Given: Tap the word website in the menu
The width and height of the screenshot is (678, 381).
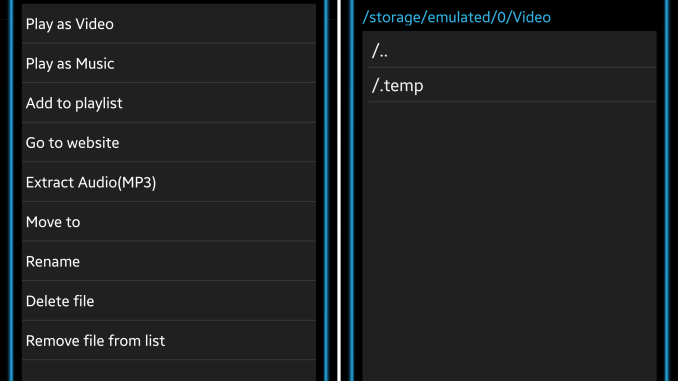Looking at the screenshot, I should click(93, 143).
